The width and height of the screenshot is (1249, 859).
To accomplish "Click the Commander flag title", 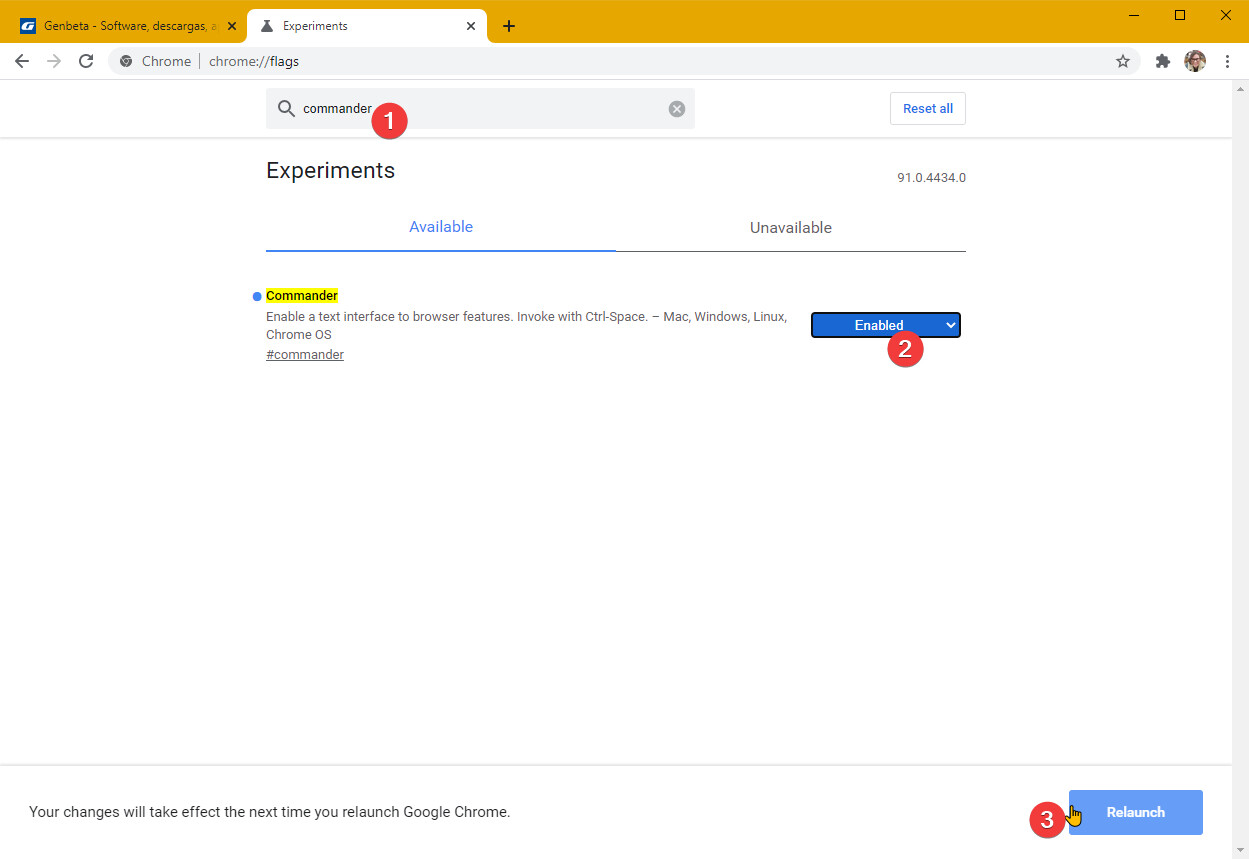I will [302, 296].
